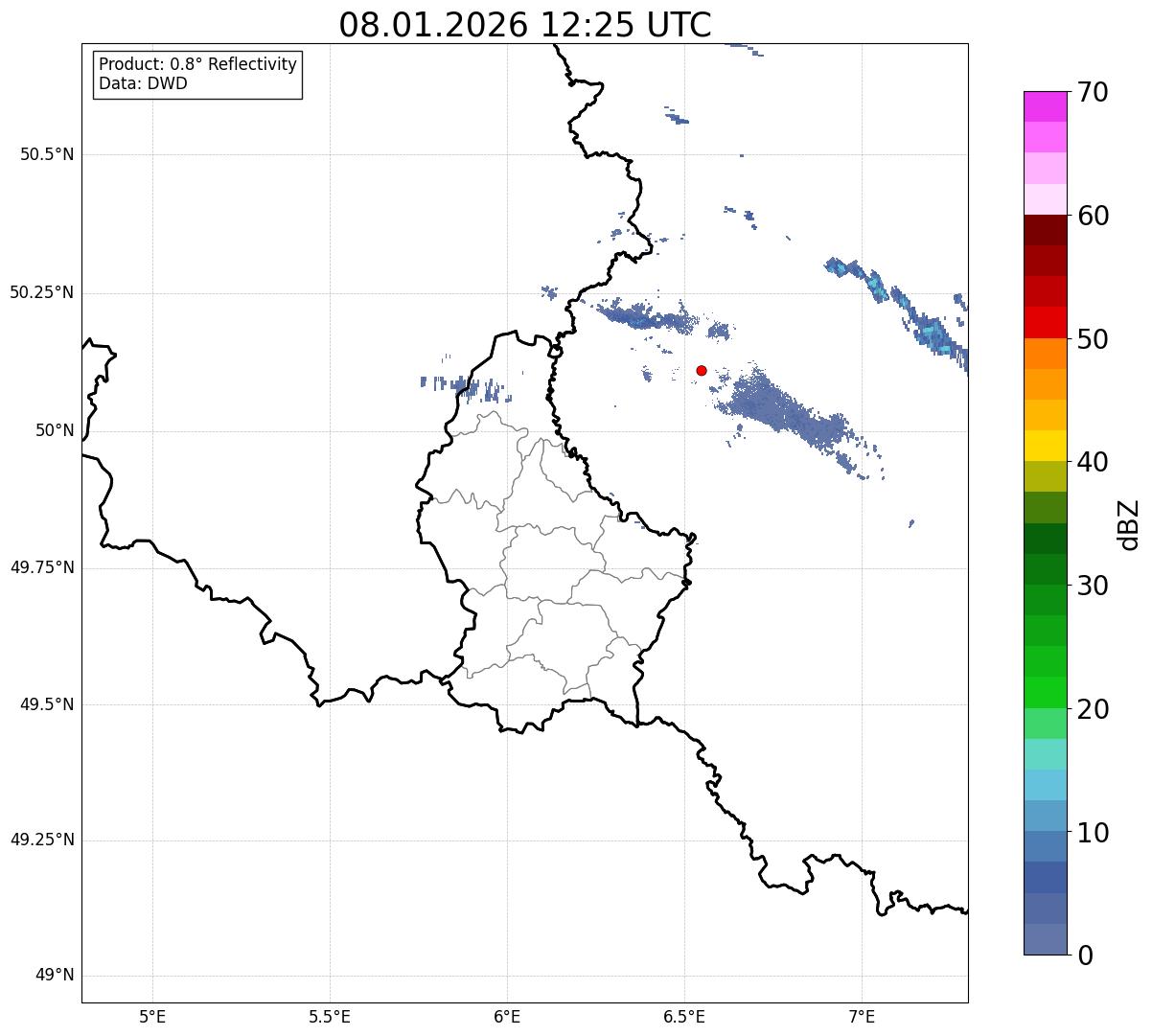The image size is (1152, 1036).
Task: Click the 6°E longitude label
Action: [x=507, y=1017]
